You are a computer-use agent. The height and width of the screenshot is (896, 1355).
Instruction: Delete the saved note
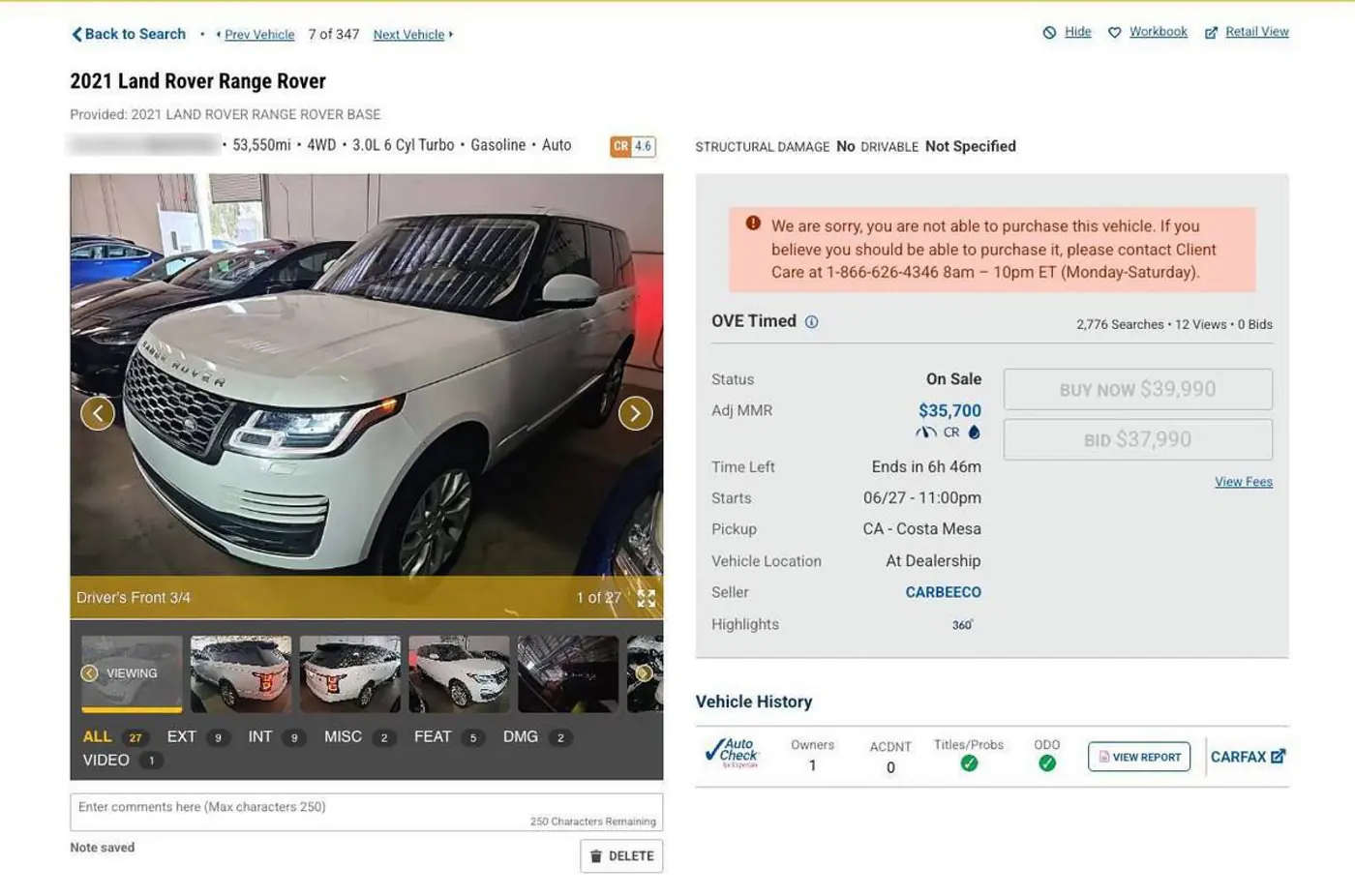[x=621, y=856]
